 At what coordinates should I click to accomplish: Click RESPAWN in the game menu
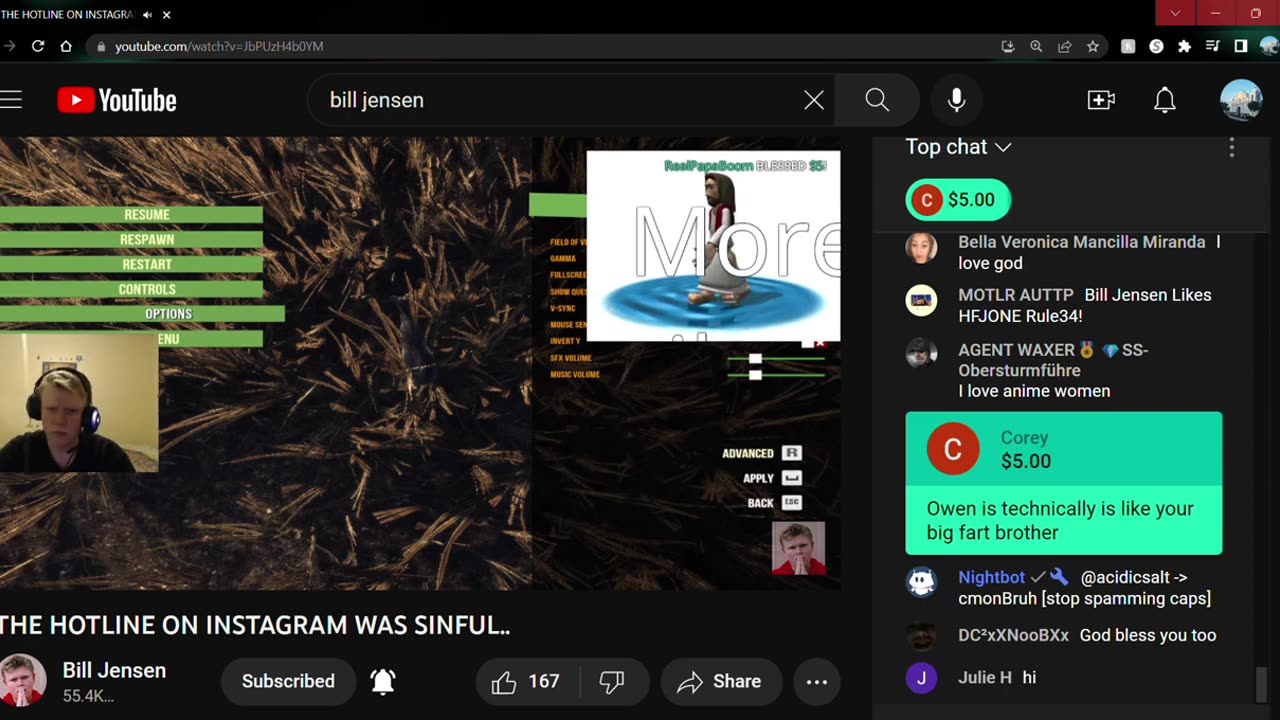point(131,240)
